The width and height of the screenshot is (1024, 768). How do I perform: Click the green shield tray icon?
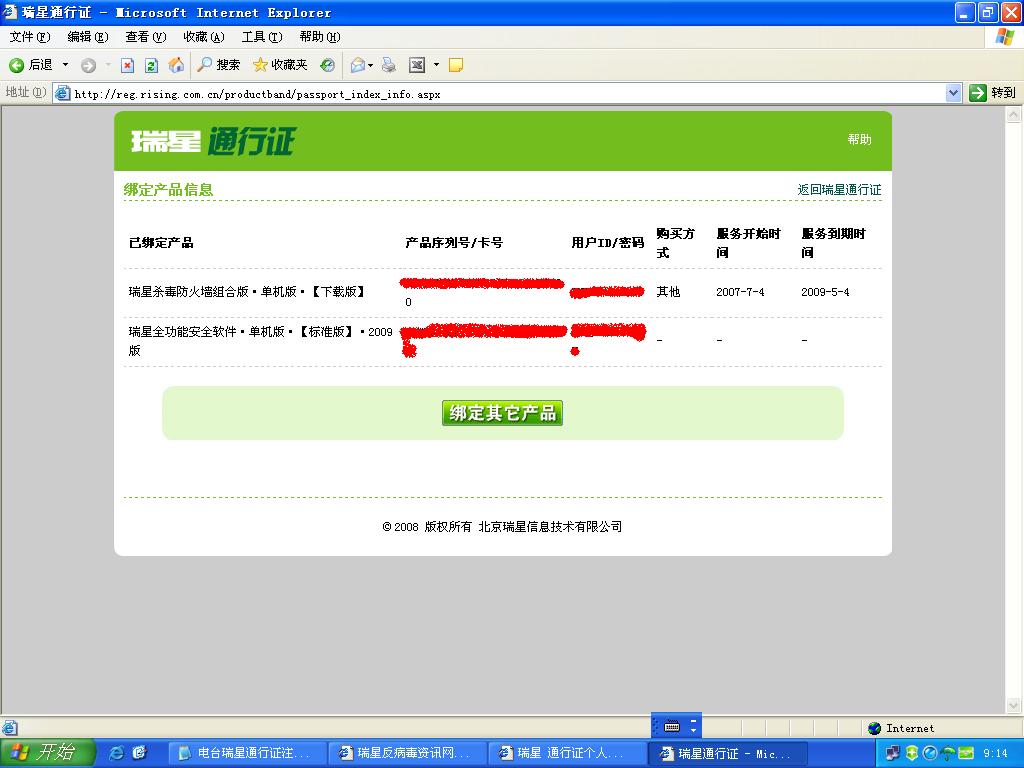tap(912, 753)
